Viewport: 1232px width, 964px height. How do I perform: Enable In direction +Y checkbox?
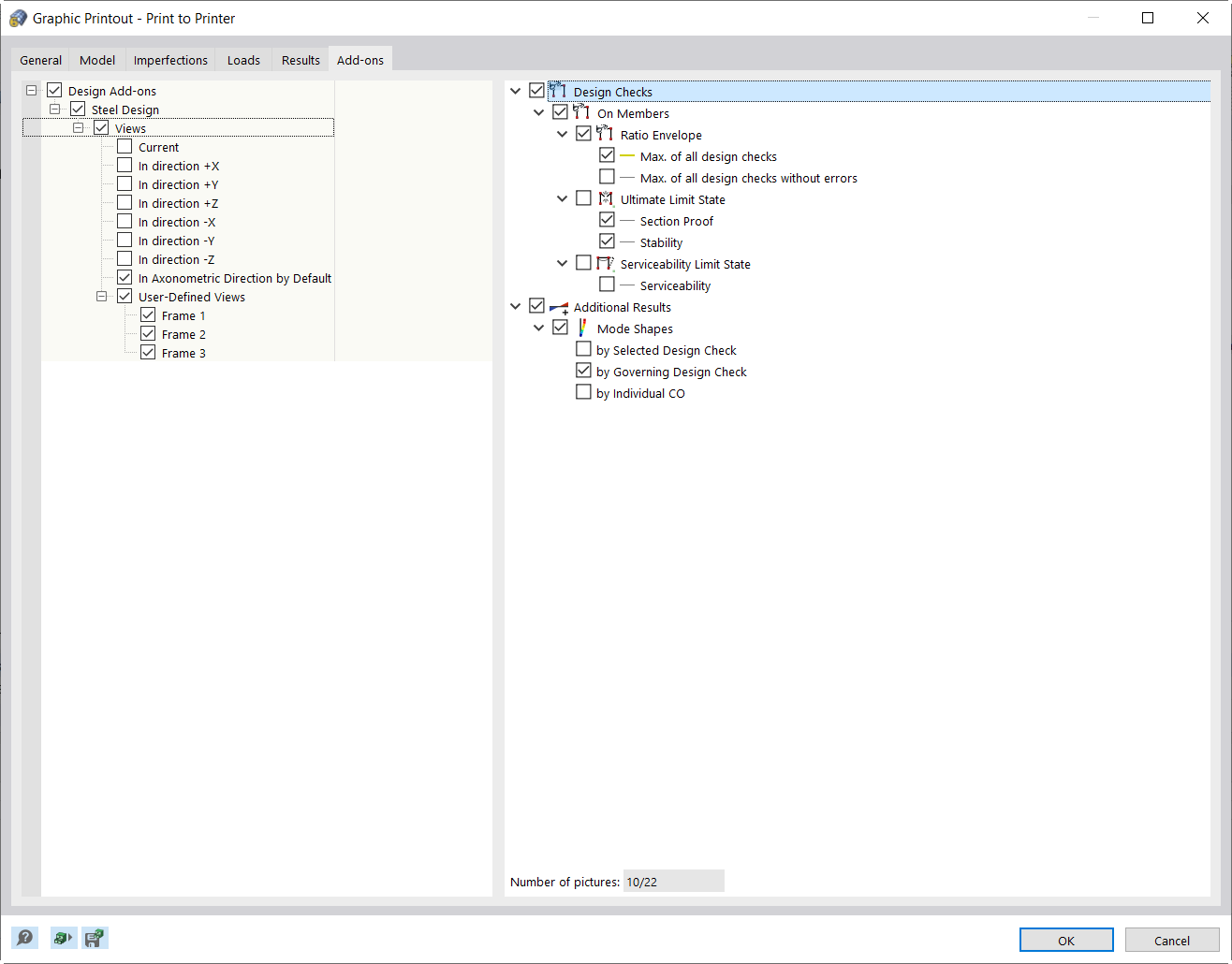click(125, 183)
